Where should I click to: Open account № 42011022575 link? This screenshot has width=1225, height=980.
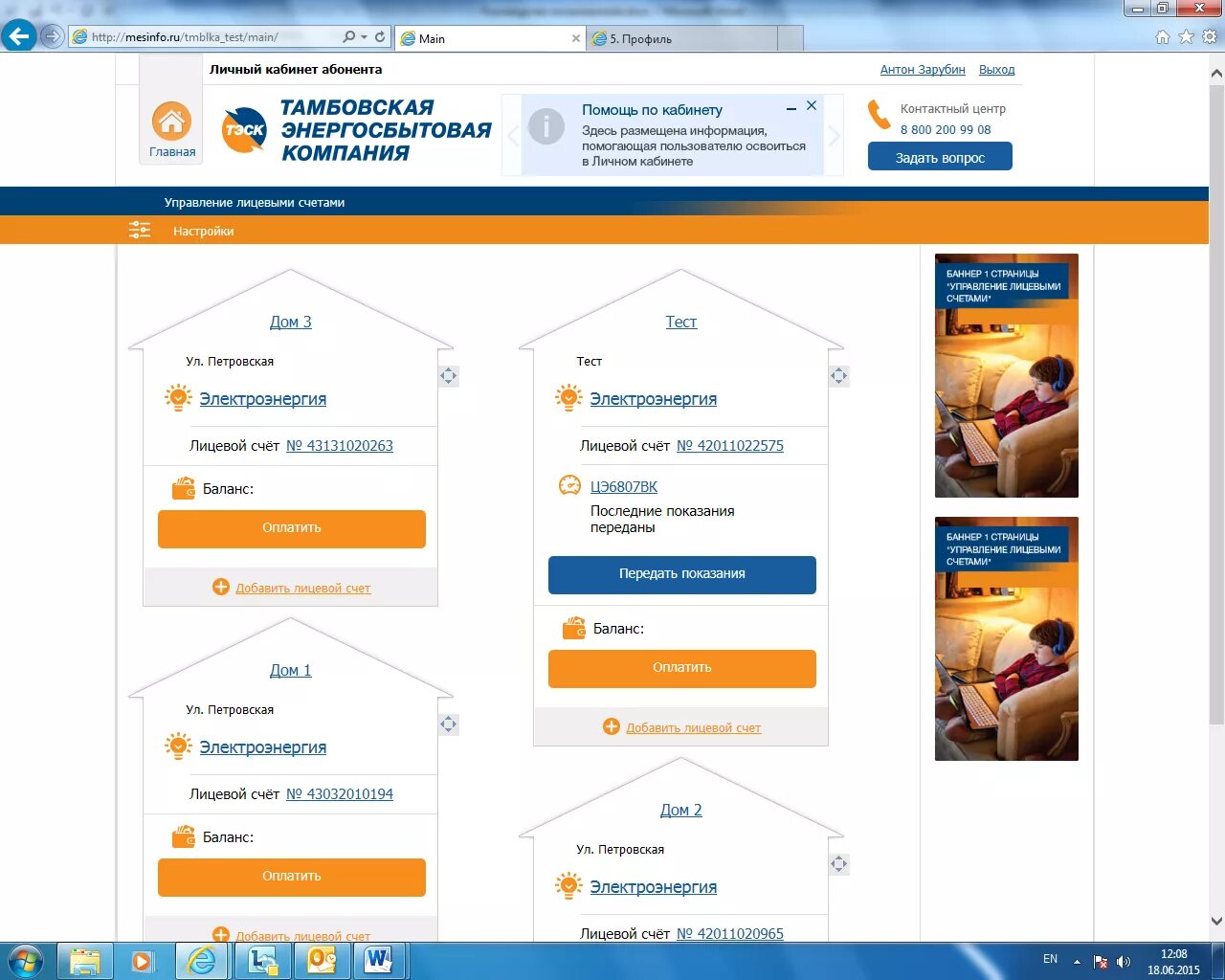pos(730,445)
